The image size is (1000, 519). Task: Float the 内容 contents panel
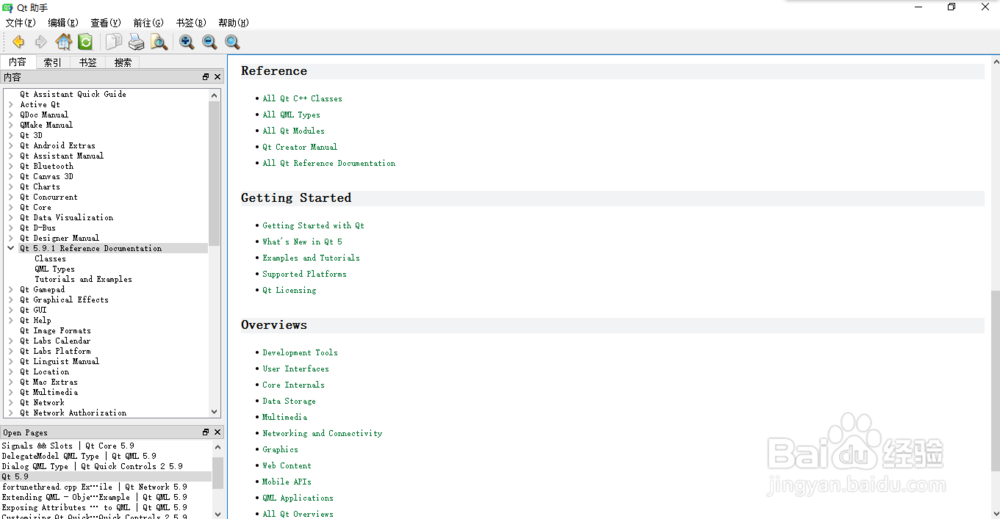tap(205, 77)
